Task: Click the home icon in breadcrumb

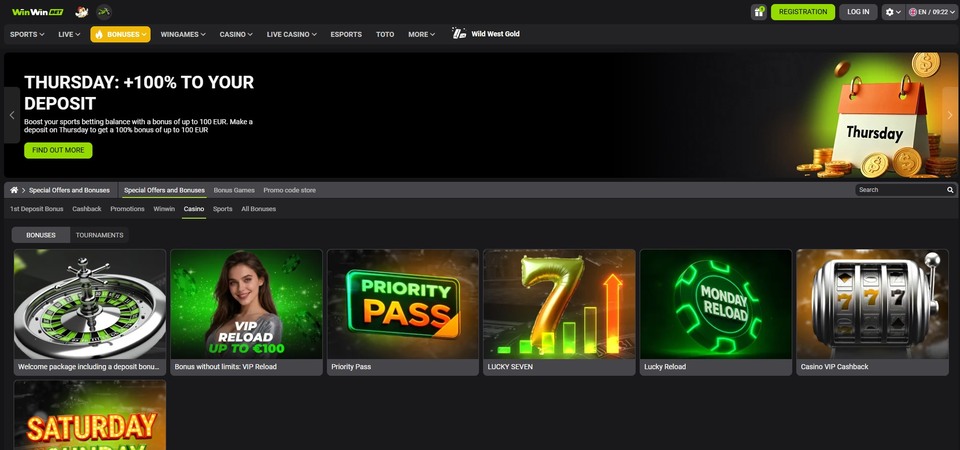Action: [14, 190]
